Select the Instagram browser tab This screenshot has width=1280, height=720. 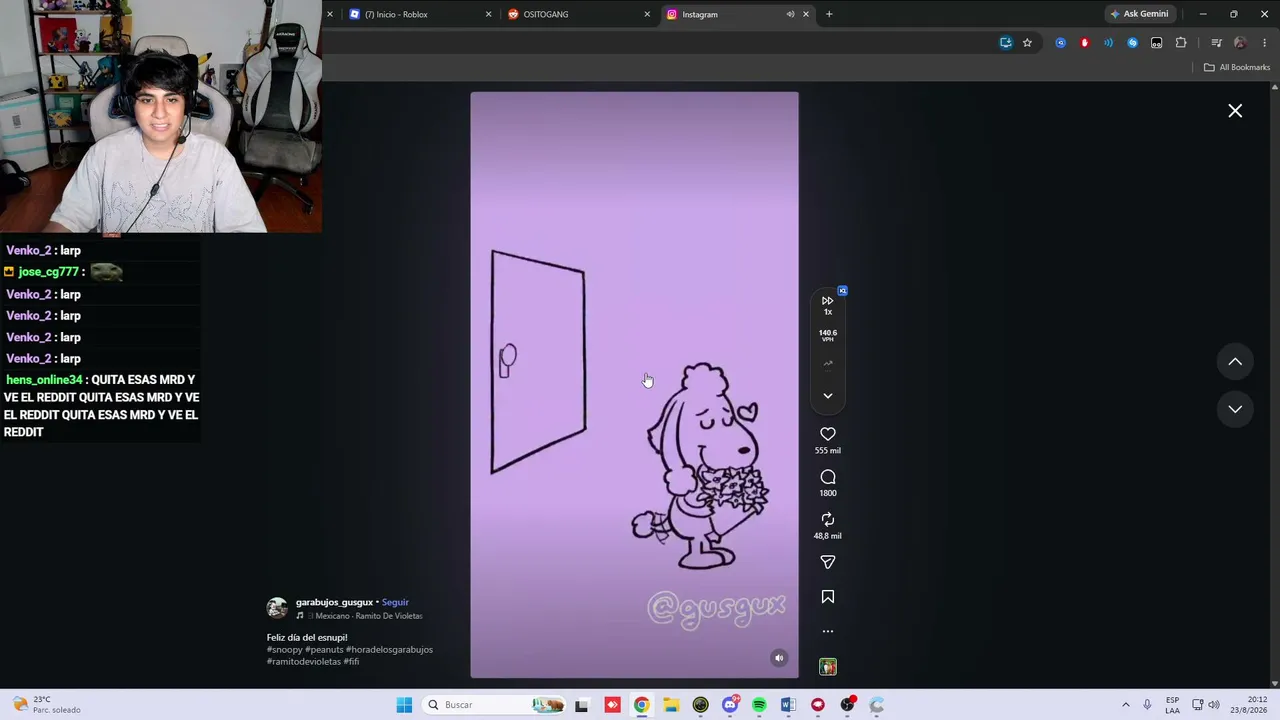[x=736, y=14]
